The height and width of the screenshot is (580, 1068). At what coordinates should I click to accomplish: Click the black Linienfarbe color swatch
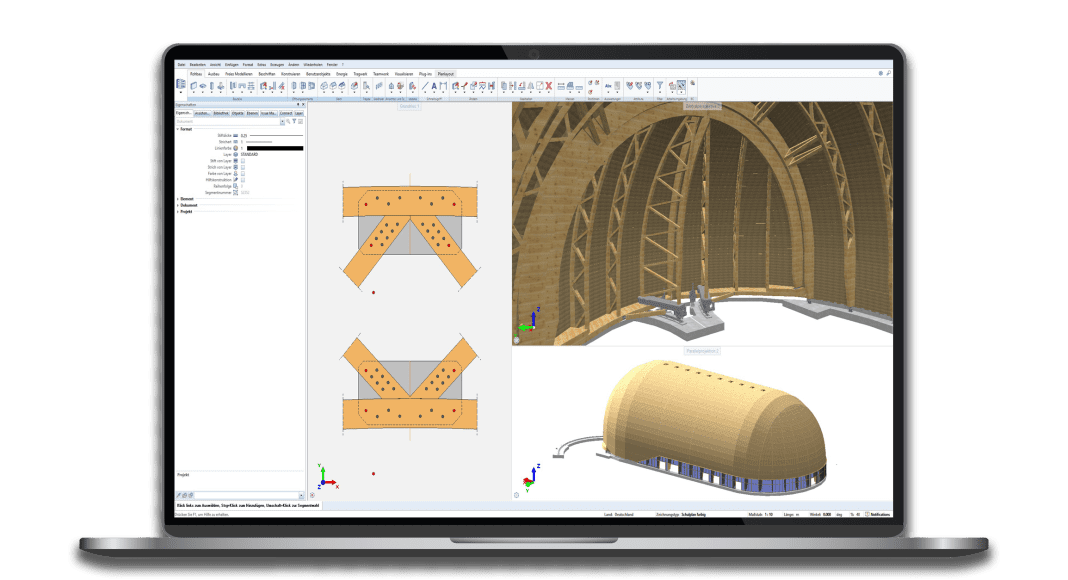pos(274,148)
